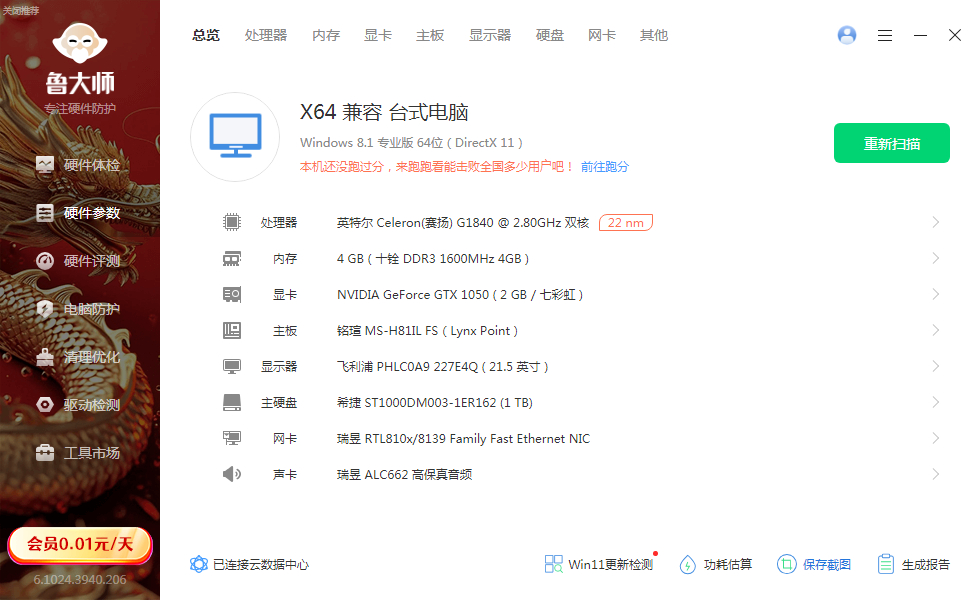Open the 电脑防护 shield icon
Viewport: 980px width, 600px height.
coord(45,309)
